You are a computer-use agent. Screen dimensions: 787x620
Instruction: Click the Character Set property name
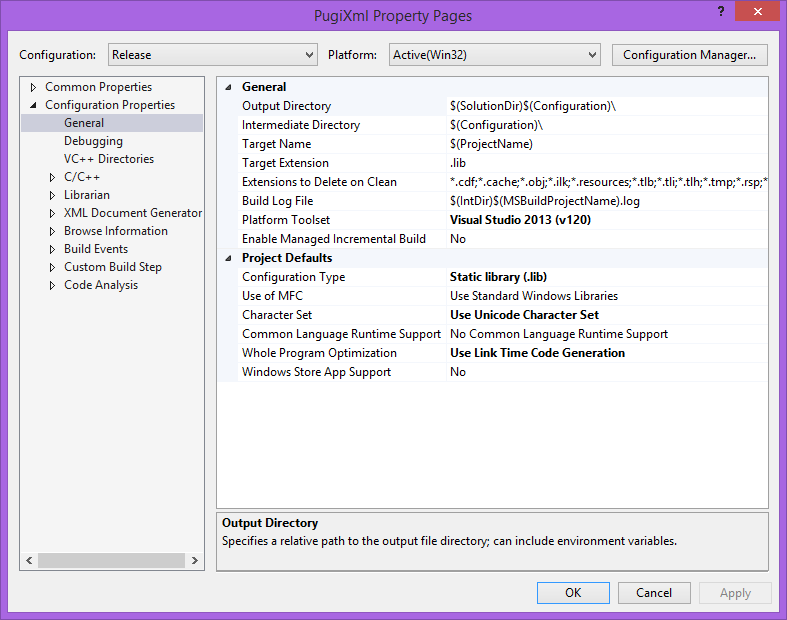point(277,315)
